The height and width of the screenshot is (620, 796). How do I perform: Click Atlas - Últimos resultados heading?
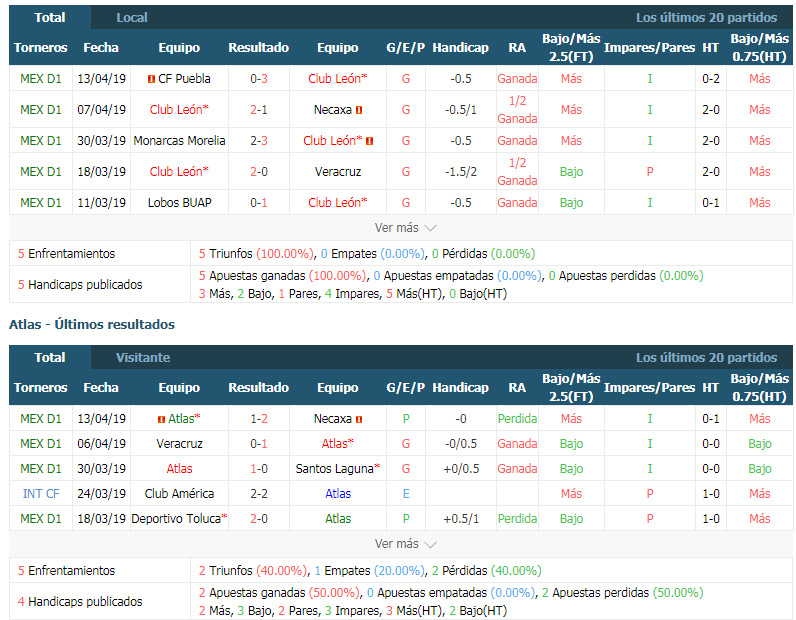click(x=92, y=324)
